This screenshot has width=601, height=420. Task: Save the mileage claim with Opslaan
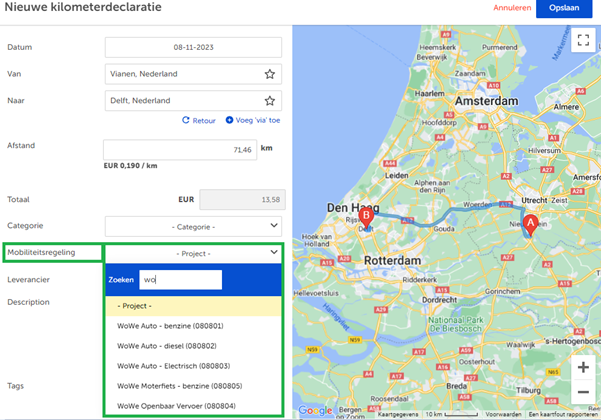564,8
